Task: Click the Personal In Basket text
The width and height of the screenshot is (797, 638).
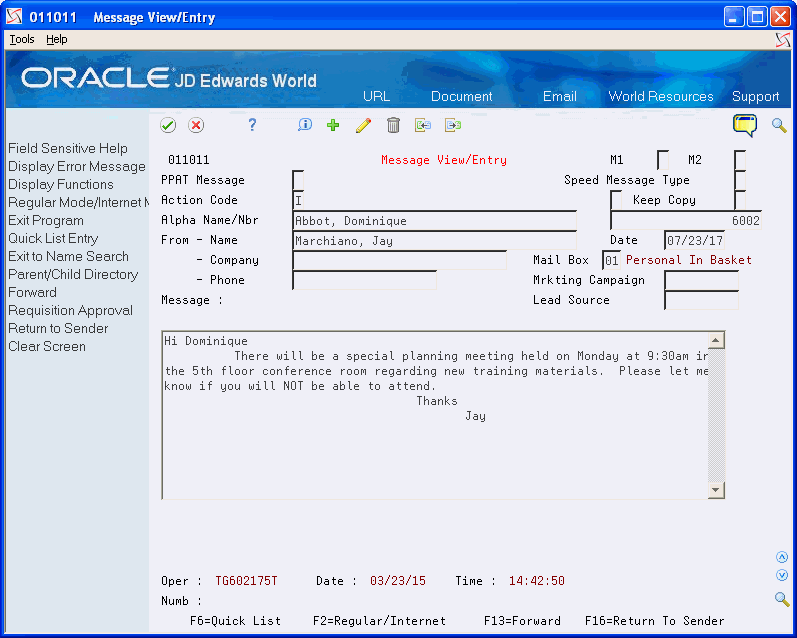Action: (x=689, y=260)
